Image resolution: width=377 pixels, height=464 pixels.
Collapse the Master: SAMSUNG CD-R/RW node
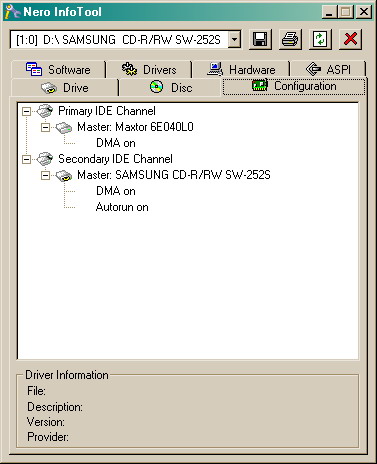point(45,175)
